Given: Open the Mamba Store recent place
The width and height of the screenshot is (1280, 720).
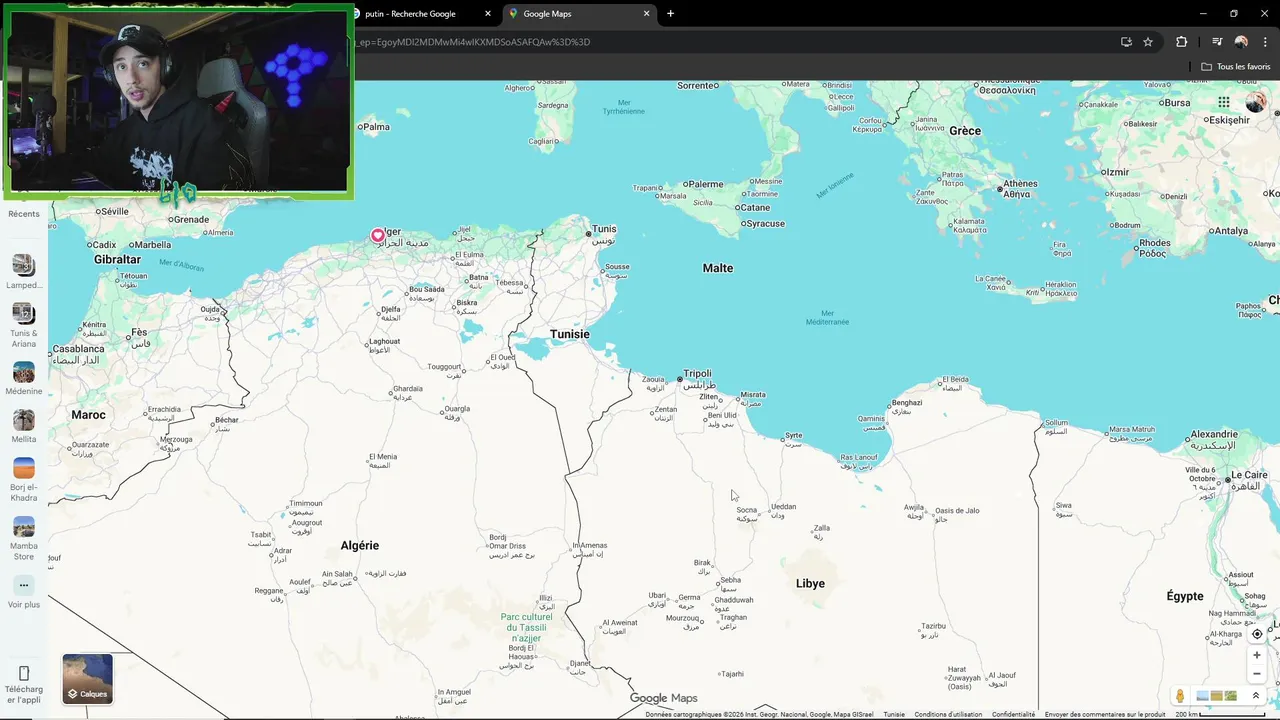Looking at the screenshot, I should [x=24, y=538].
